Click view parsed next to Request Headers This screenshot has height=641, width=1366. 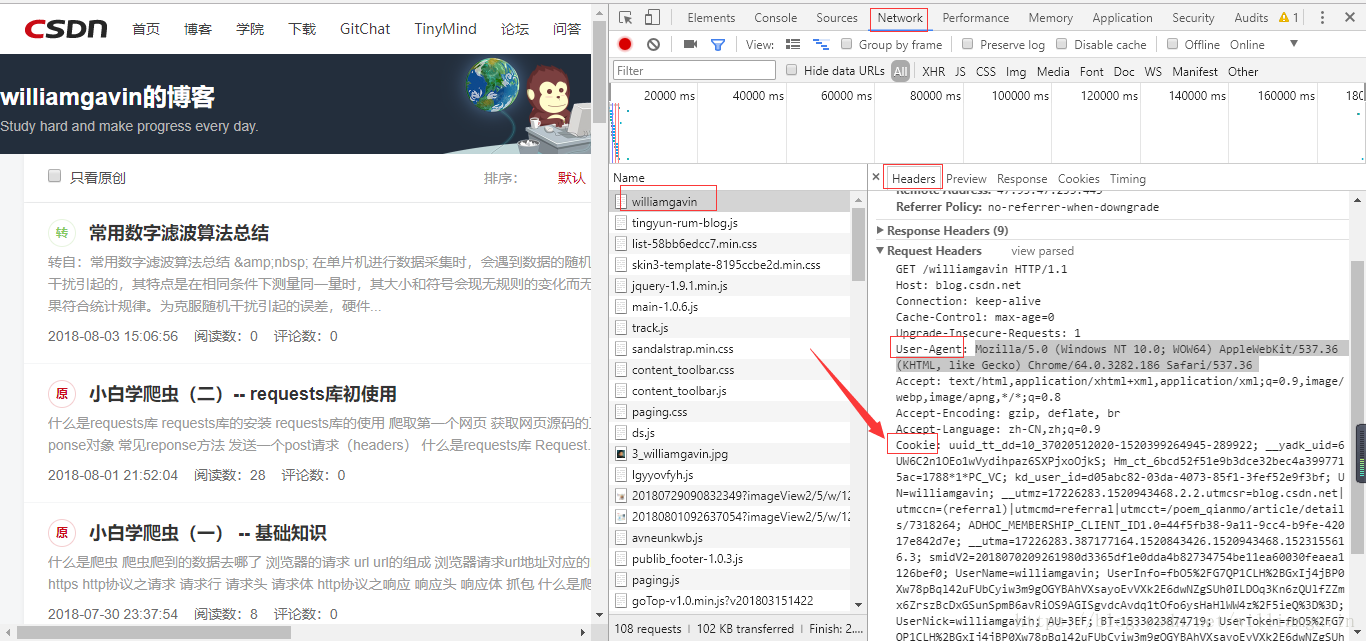click(1042, 251)
